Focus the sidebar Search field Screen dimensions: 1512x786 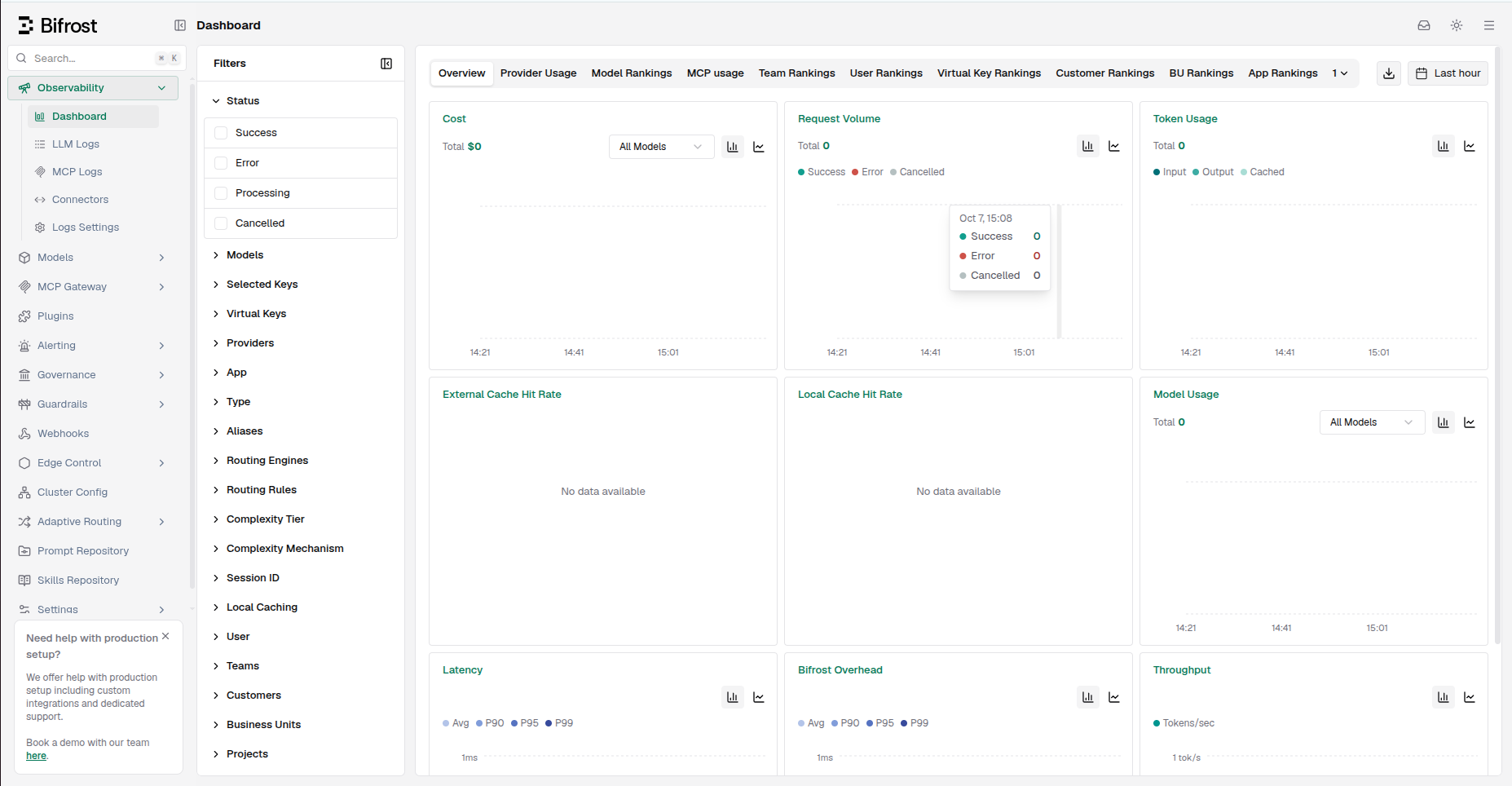pyautogui.click(x=97, y=59)
